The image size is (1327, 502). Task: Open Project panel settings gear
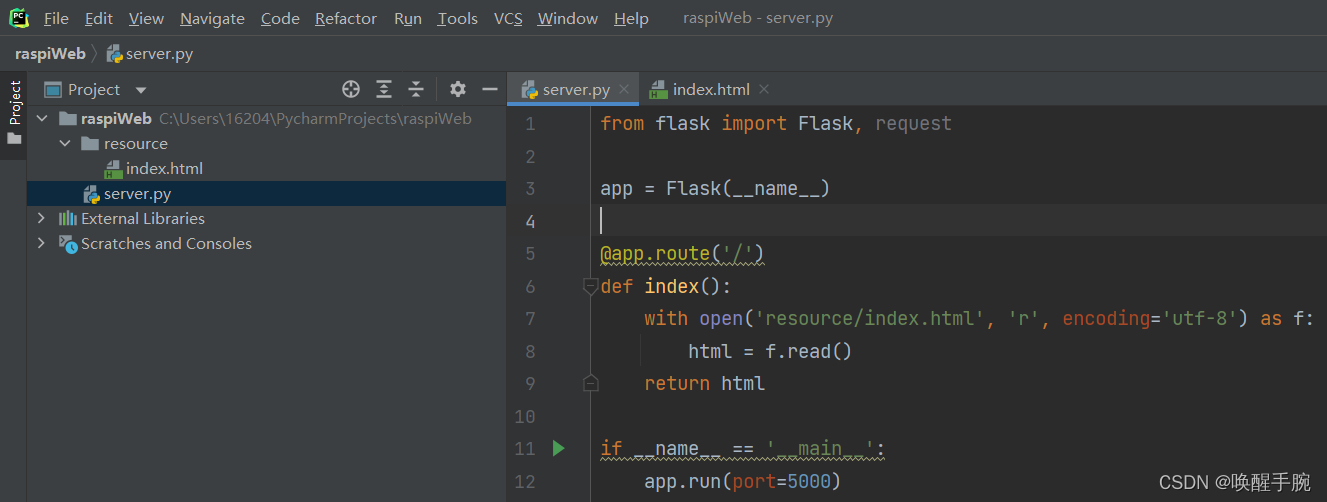[458, 89]
